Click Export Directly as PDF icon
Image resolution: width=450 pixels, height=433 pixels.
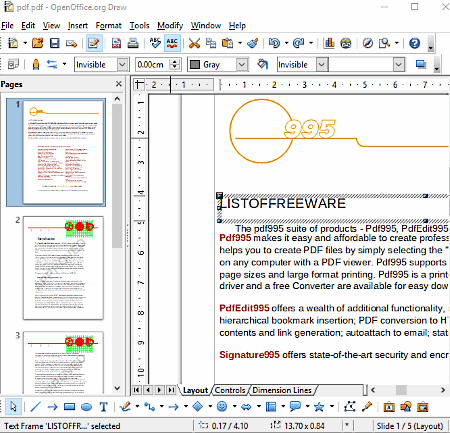click(116, 43)
